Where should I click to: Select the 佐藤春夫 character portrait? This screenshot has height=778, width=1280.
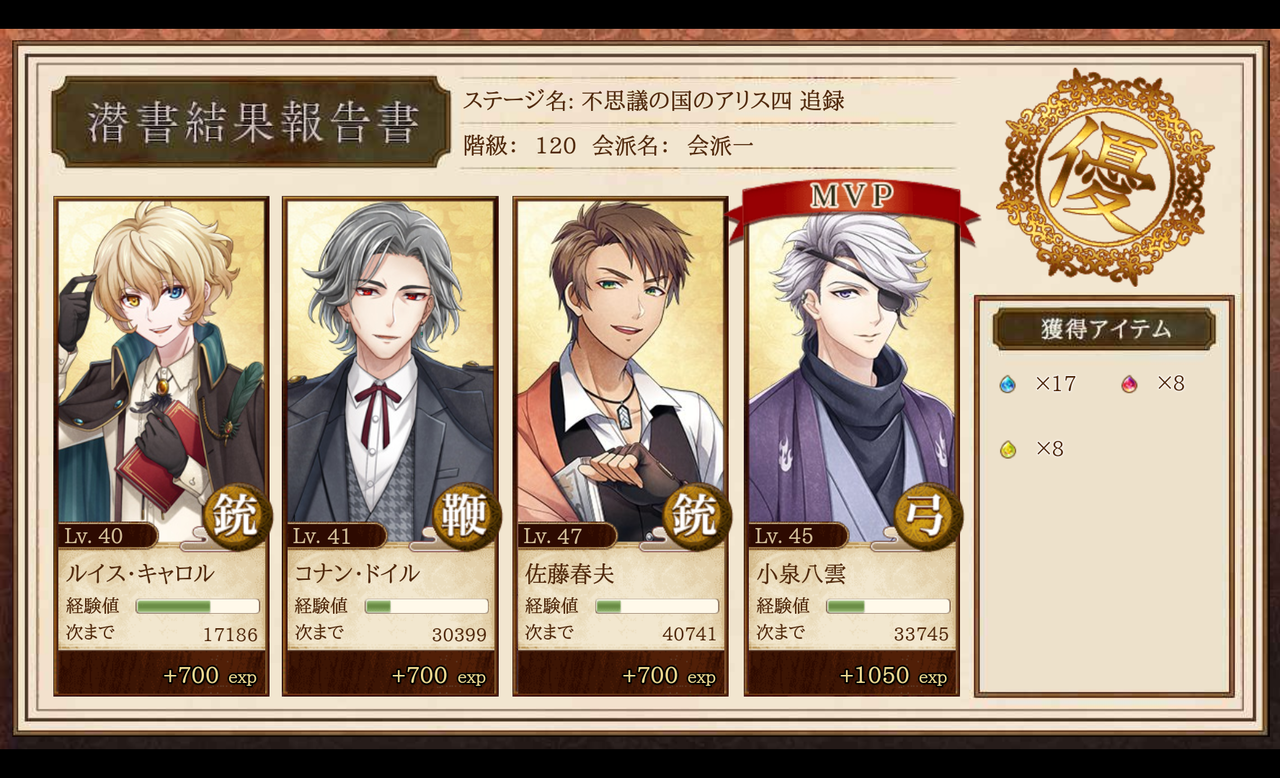(620, 370)
